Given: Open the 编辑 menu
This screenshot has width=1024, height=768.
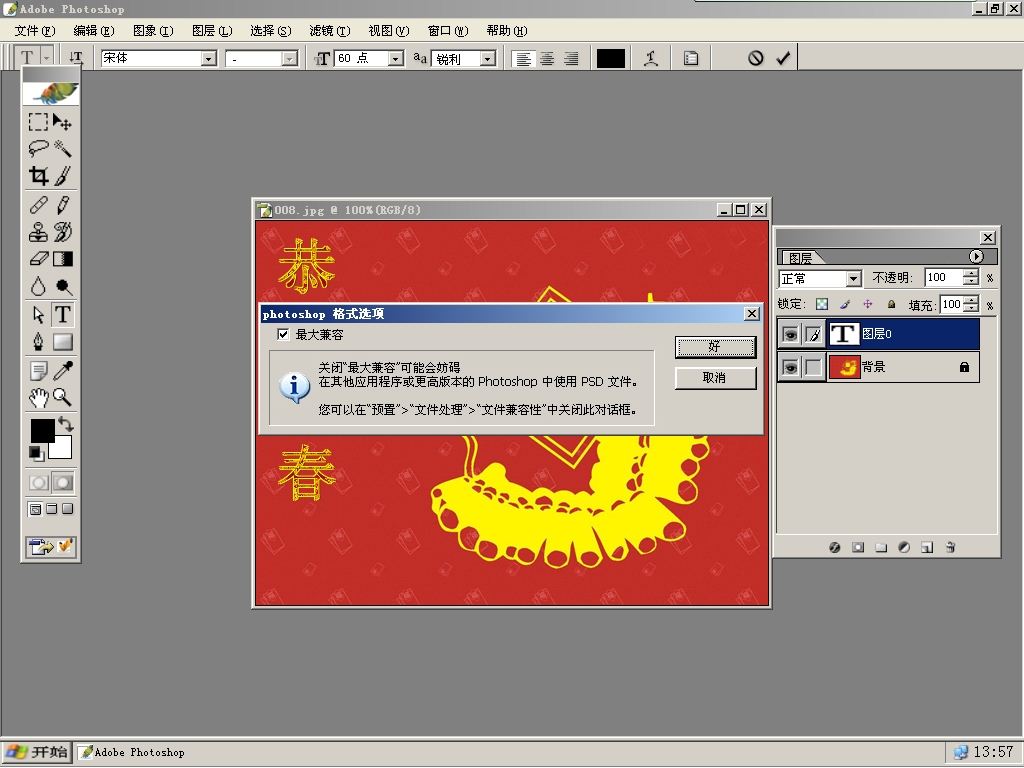Looking at the screenshot, I should 94,31.
